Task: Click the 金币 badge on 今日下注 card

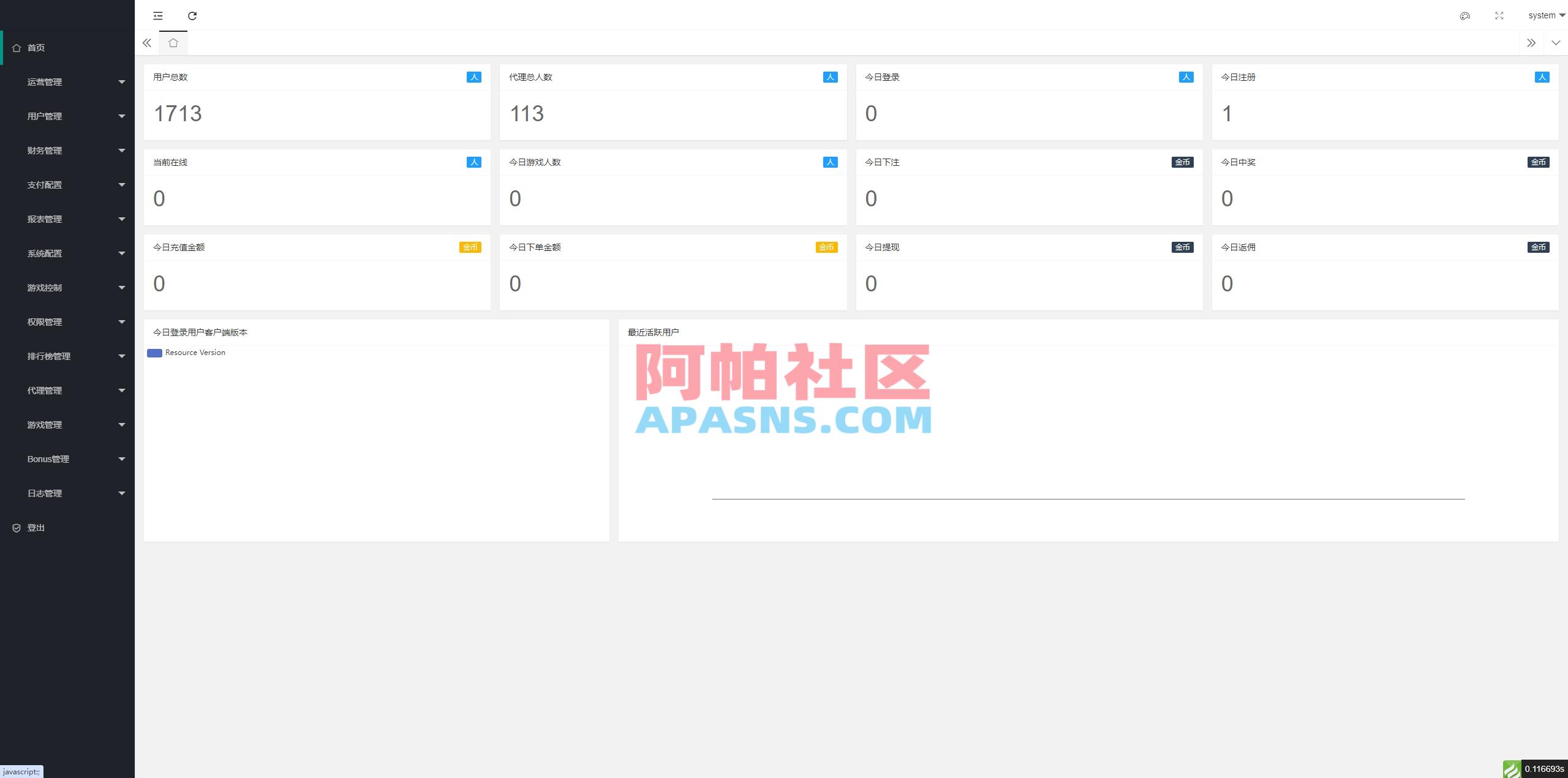Action: point(1183,162)
